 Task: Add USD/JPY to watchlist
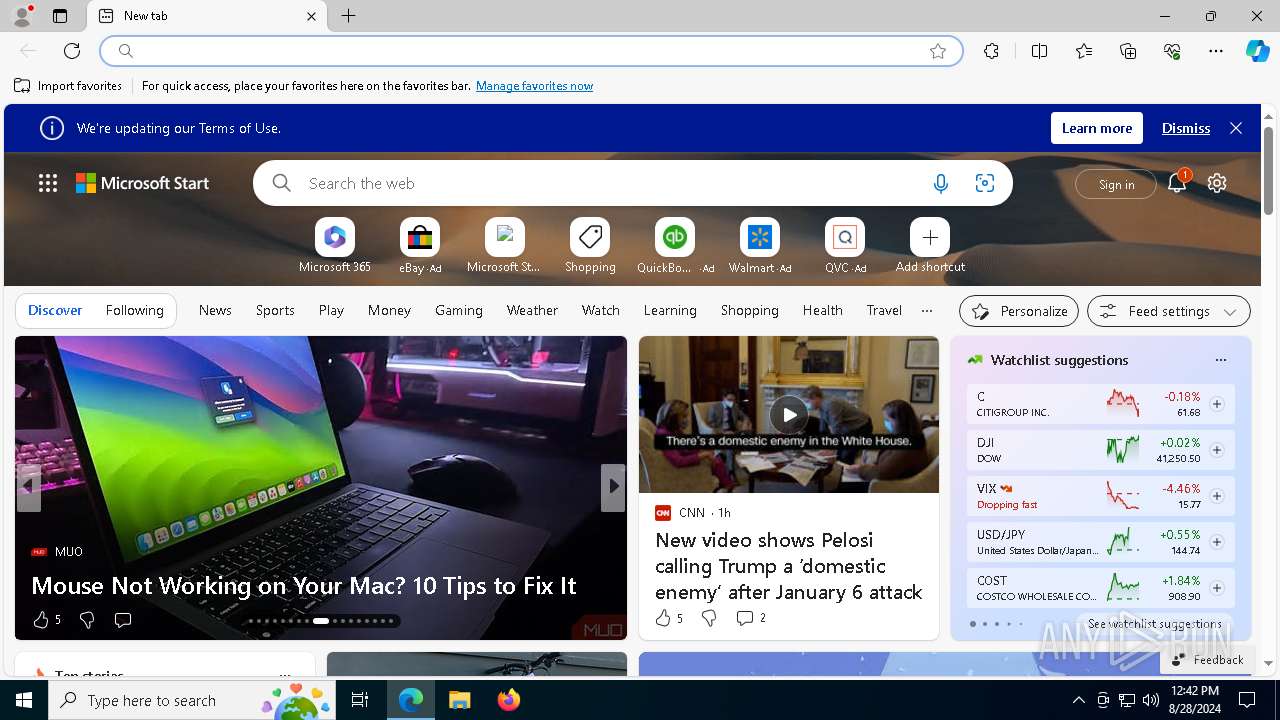[1217, 542]
